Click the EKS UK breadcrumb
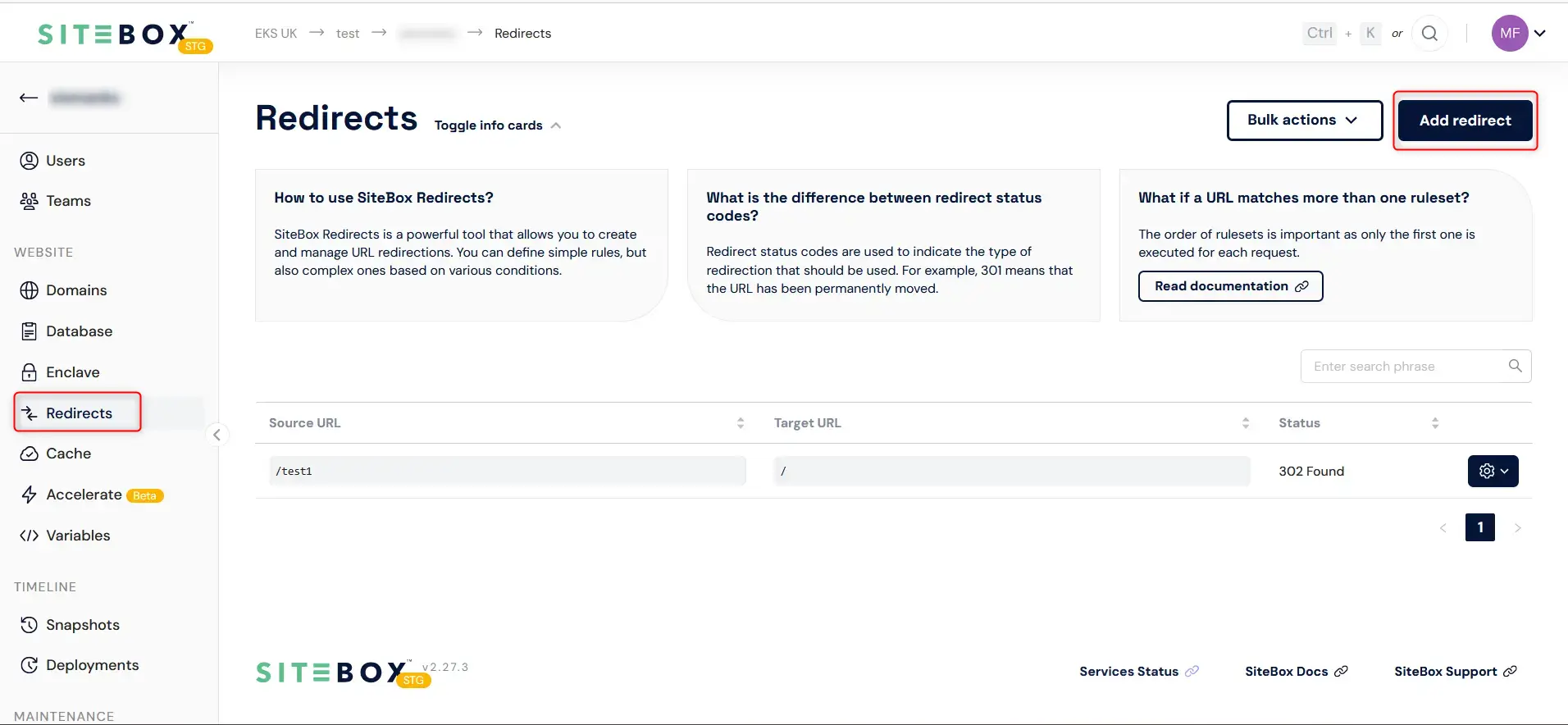The height and width of the screenshot is (725, 1568). tap(276, 34)
